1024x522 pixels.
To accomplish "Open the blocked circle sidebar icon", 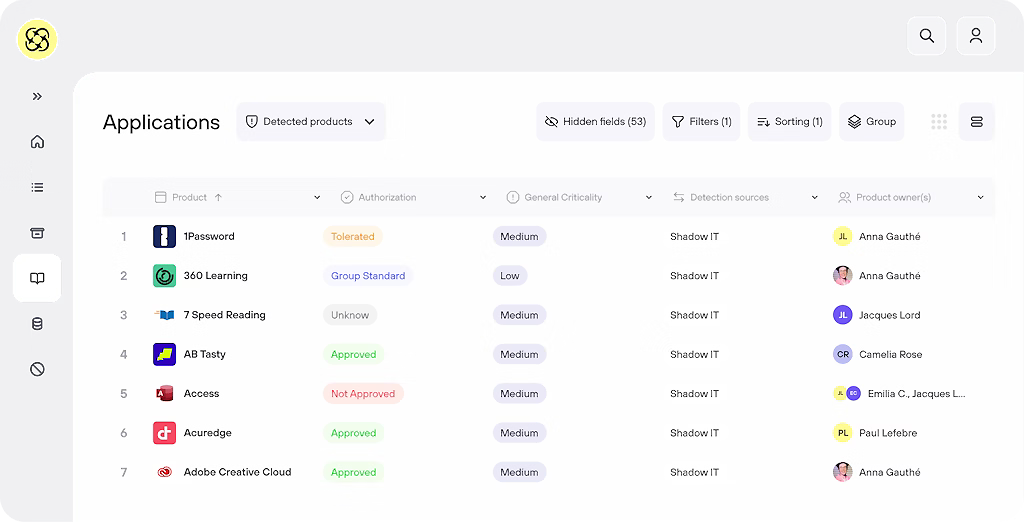I will 37,369.
